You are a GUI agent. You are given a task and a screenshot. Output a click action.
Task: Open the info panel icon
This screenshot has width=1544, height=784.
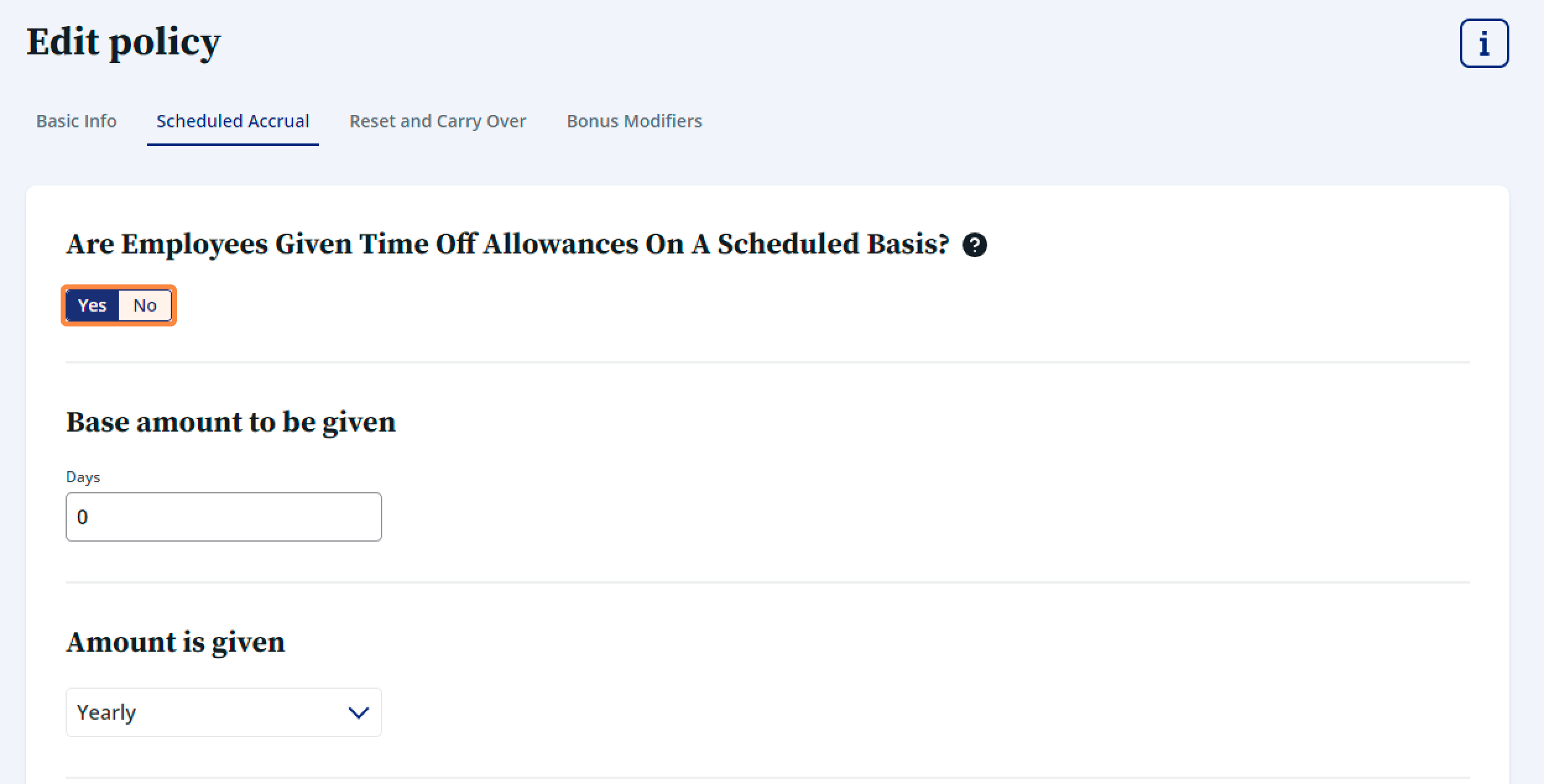(x=1484, y=43)
